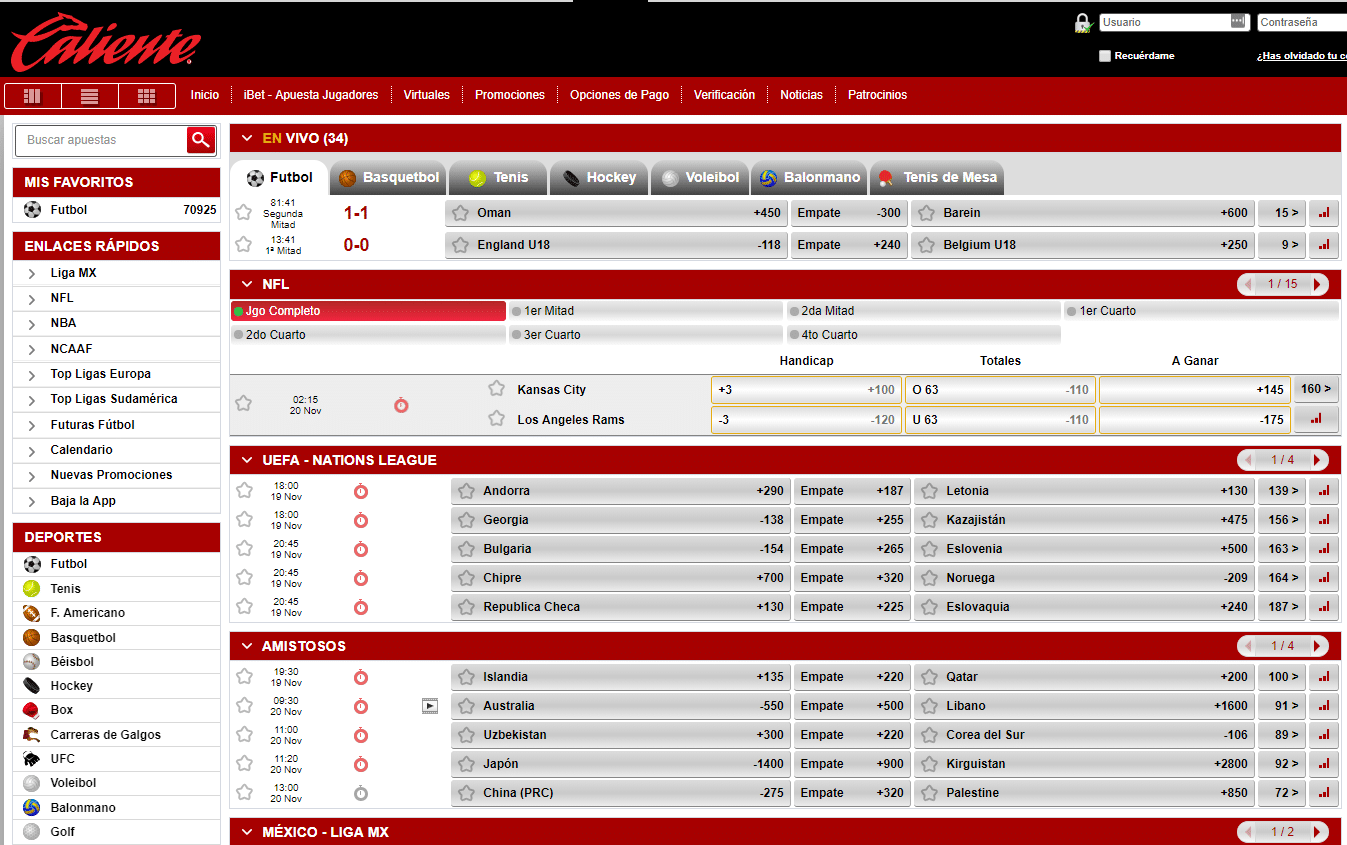Open statistics chart for Oman vs Barein
This screenshot has height=845, width=1347.
(1324, 213)
